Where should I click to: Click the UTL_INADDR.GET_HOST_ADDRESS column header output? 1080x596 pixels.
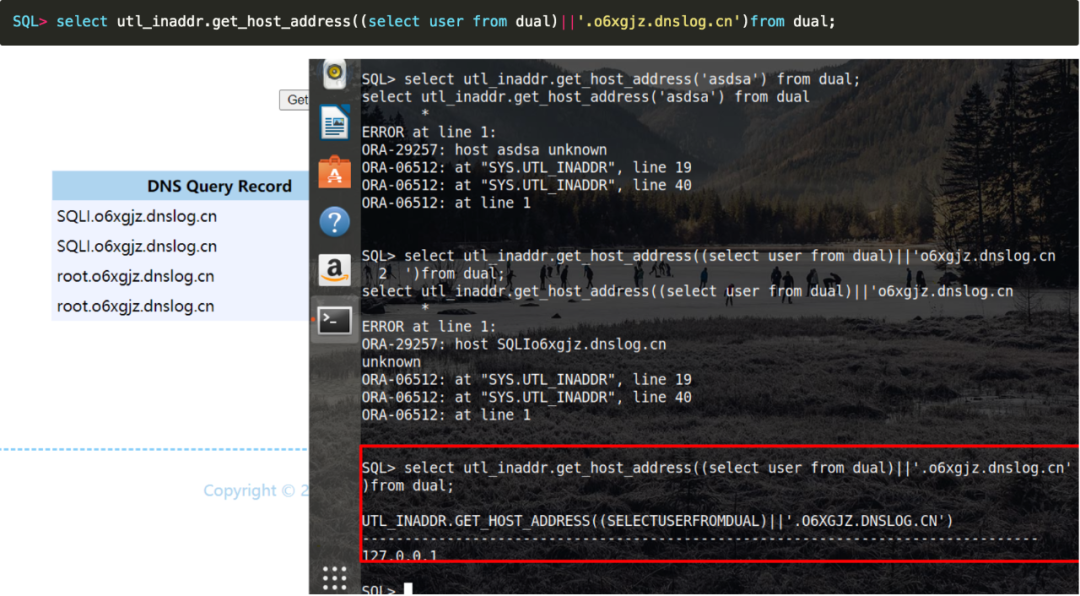(x=657, y=521)
